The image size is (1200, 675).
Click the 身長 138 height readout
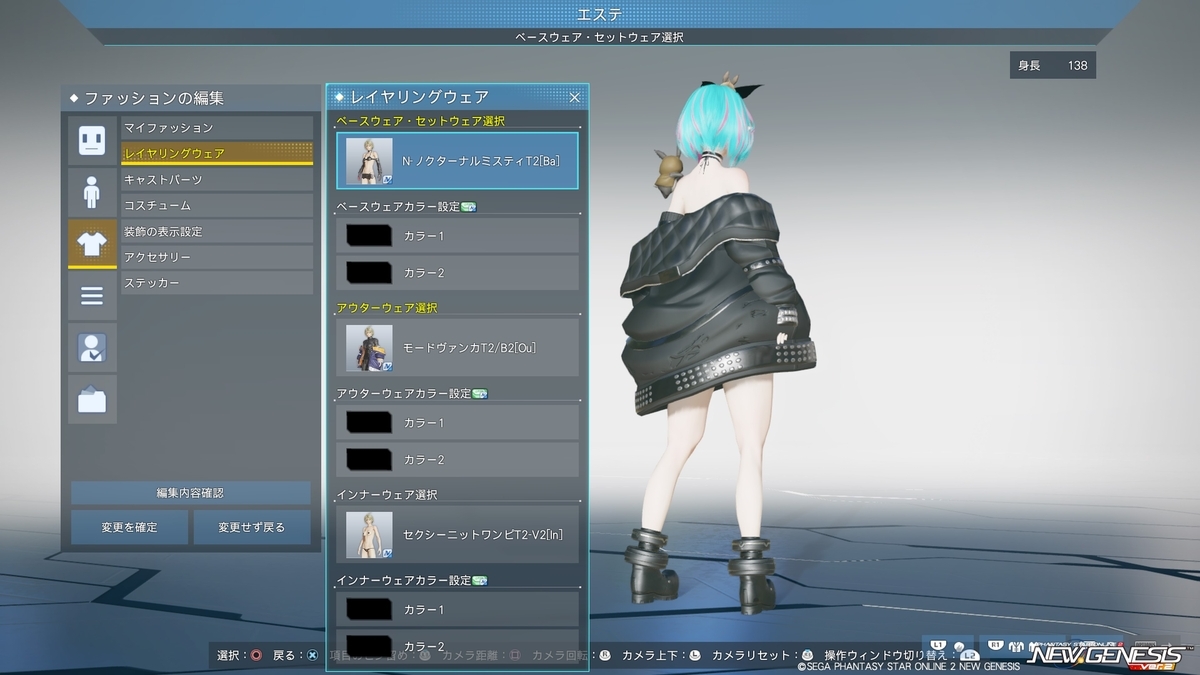1053,66
